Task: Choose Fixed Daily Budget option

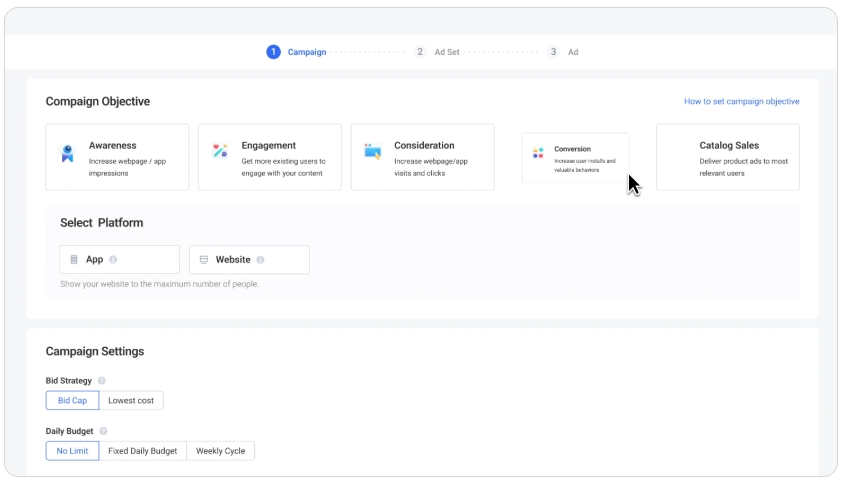Action: pyautogui.click(x=142, y=451)
